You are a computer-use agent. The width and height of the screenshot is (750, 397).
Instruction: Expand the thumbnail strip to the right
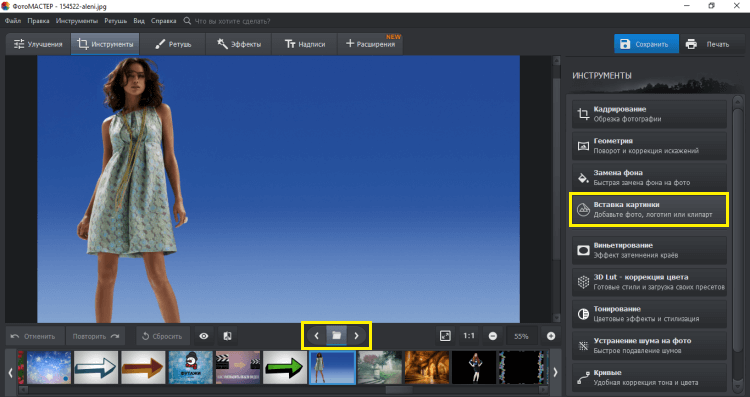[555, 372]
